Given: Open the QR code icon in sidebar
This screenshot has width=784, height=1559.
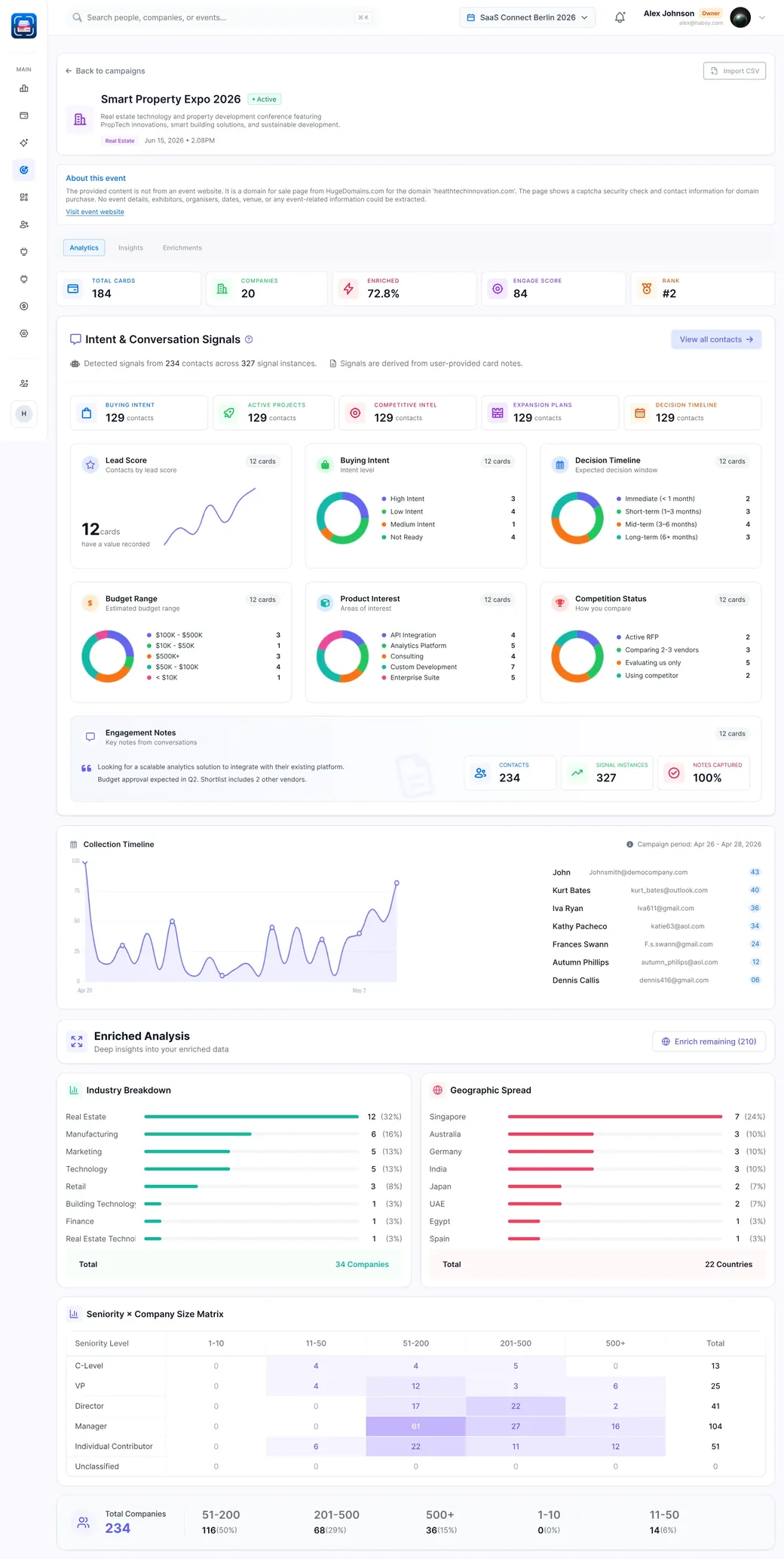Looking at the screenshot, I should tap(24, 197).
